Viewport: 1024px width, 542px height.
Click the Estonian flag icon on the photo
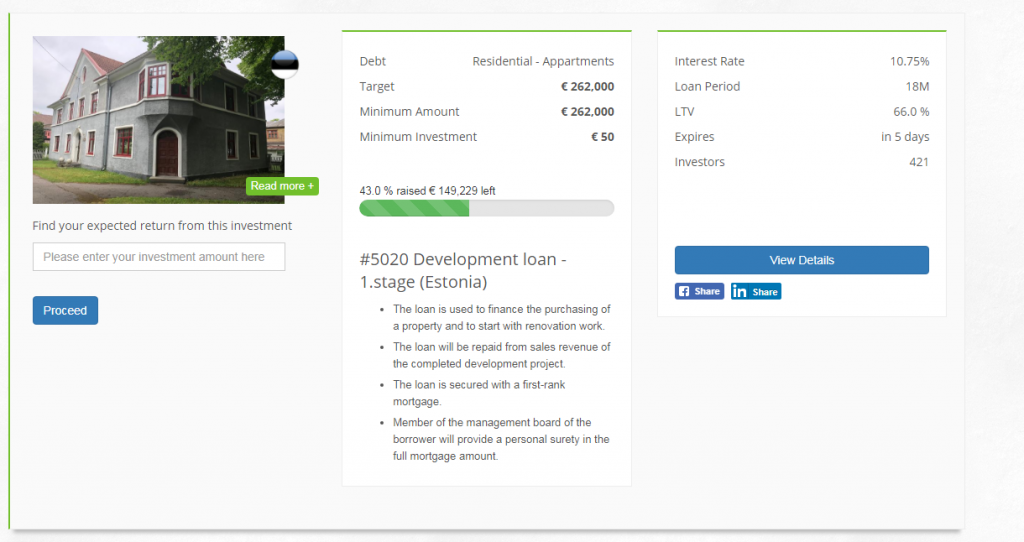285,65
